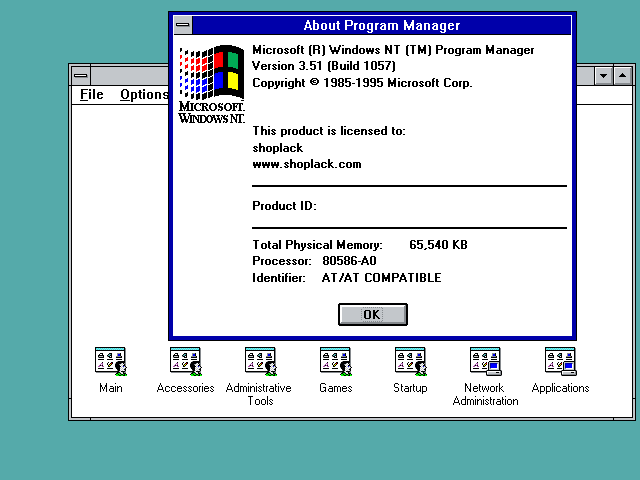Click the 80586-A0 processor value
Screen dimensions: 640x480
coord(349,261)
